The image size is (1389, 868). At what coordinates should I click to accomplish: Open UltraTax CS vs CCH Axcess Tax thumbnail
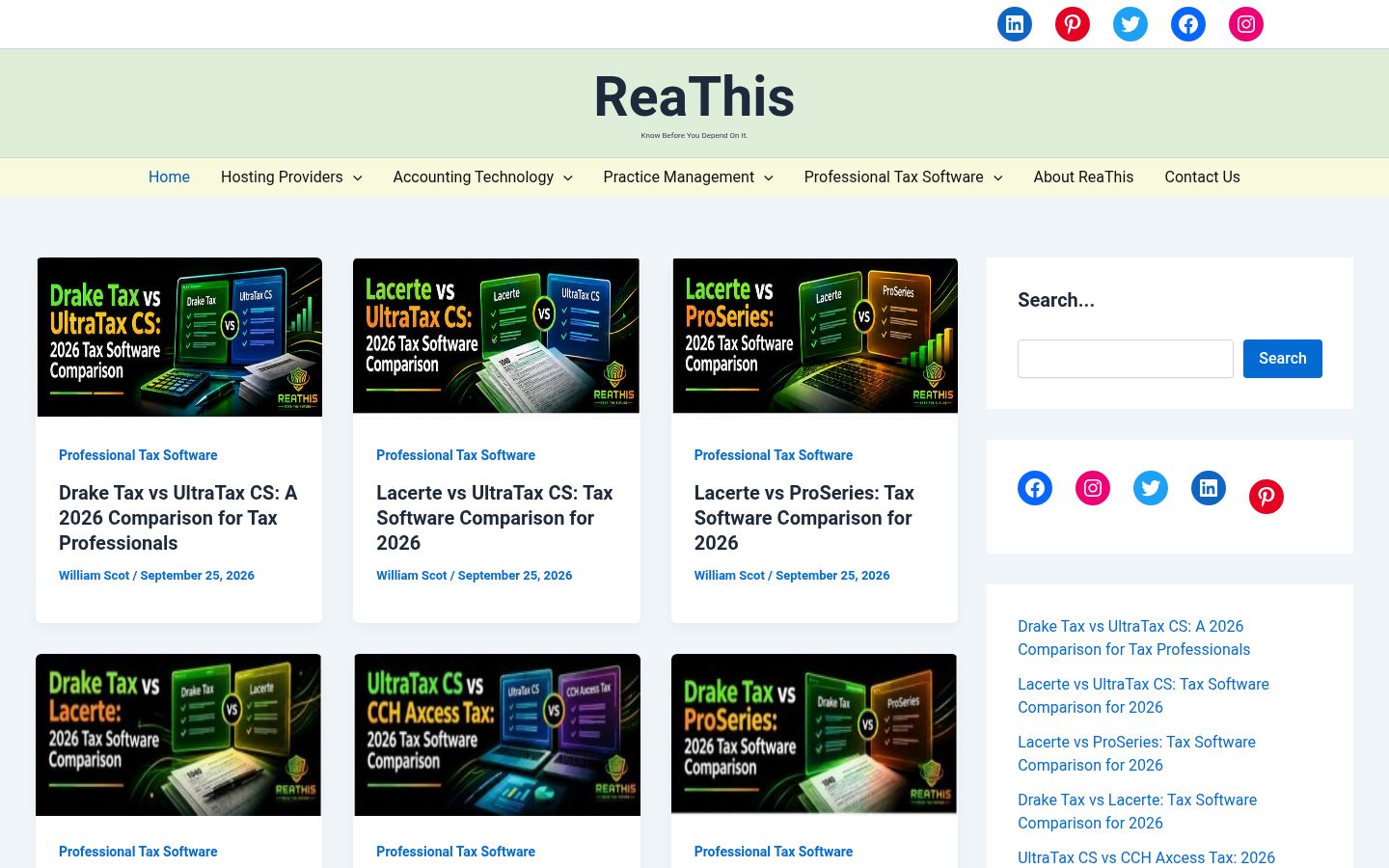click(497, 735)
